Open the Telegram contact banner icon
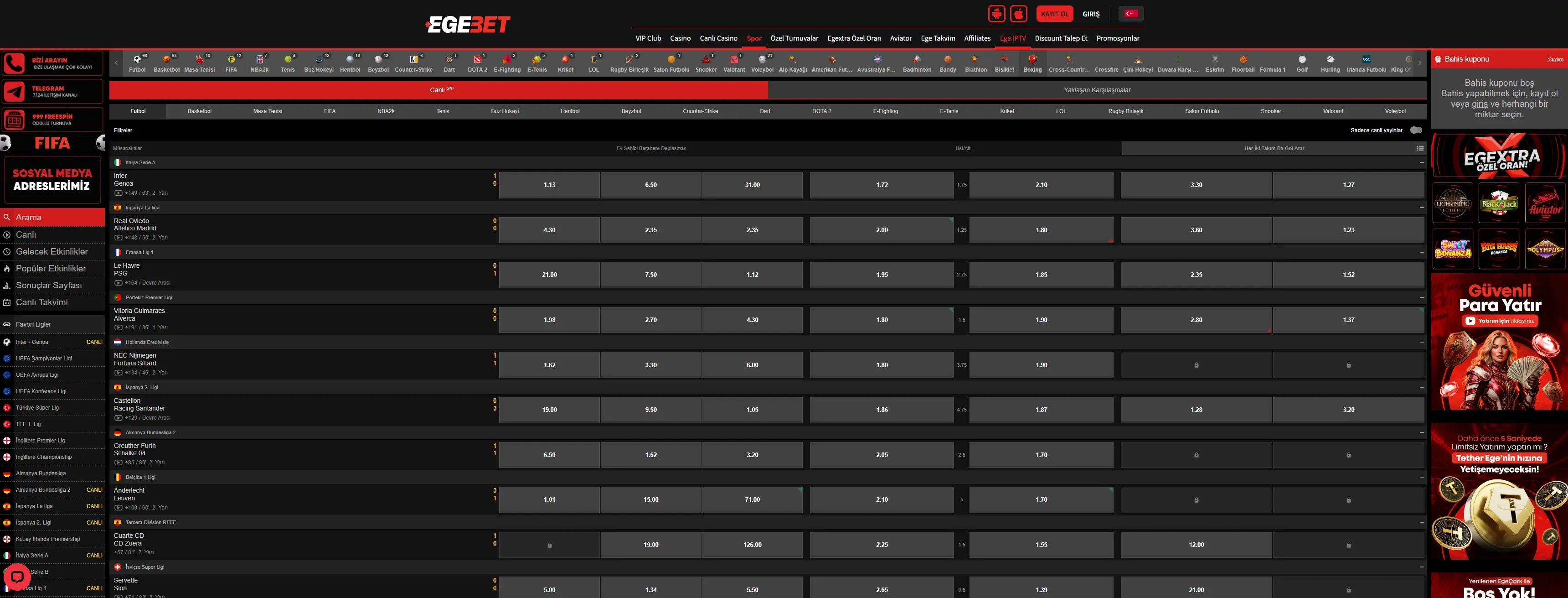The height and width of the screenshot is (598, 1568). [15, 91]
